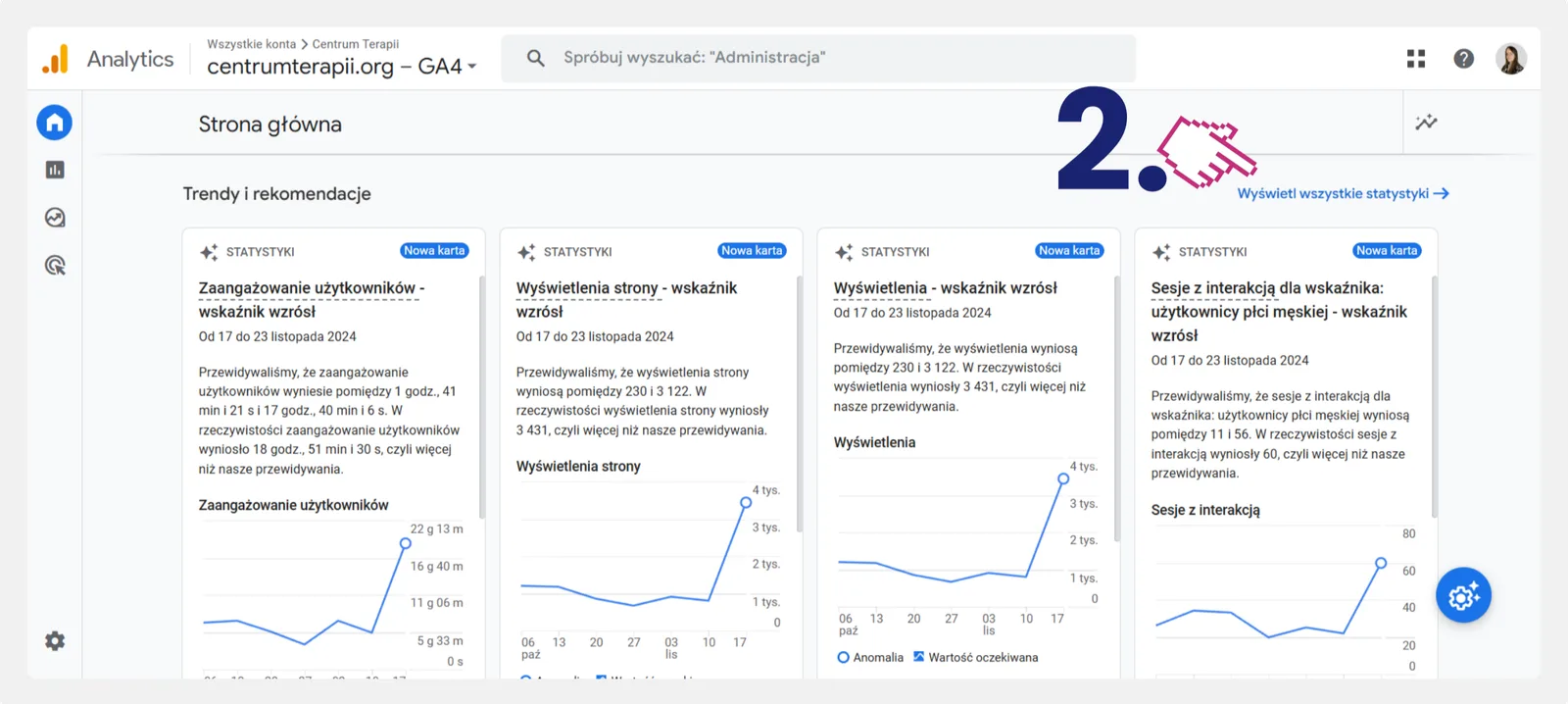The height and width of the screenshot is (704, 1568).
Task: Click "Nowa karta" badge on Wyświetlenia - wskaźnik card
Action: pos(1069,251)
